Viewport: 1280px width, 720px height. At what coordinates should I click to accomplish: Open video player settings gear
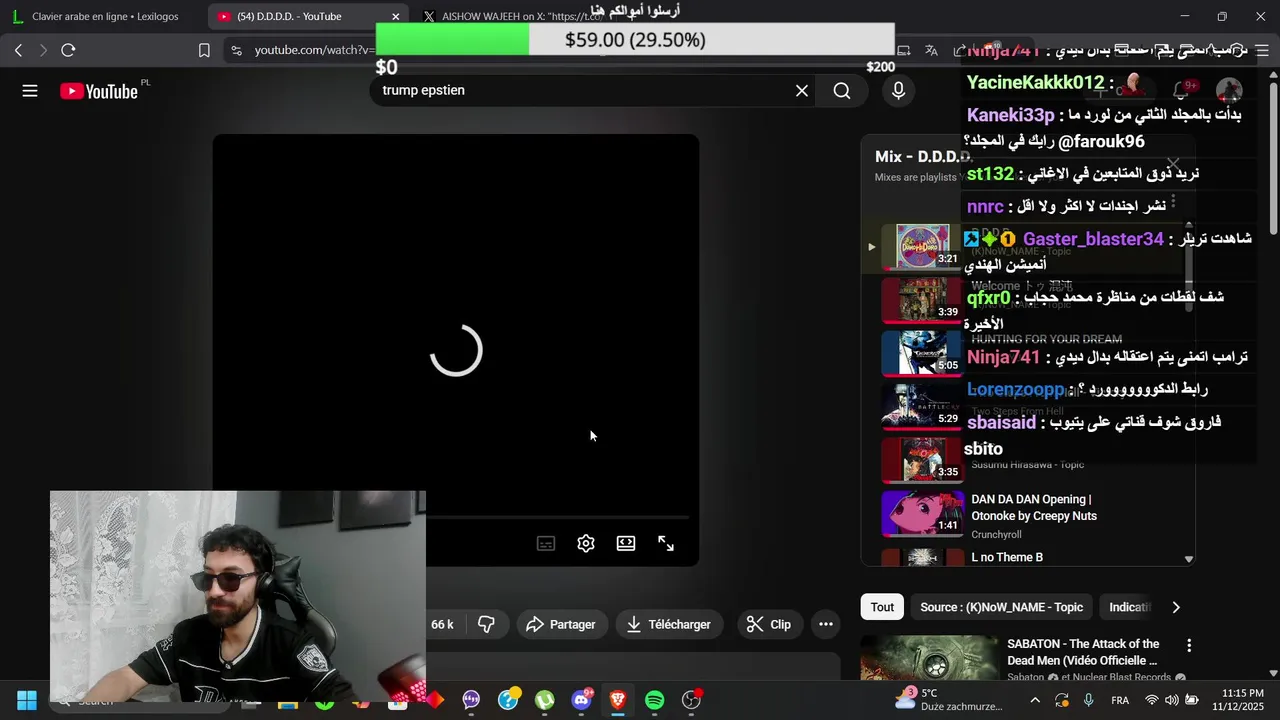tap(586, 543)
